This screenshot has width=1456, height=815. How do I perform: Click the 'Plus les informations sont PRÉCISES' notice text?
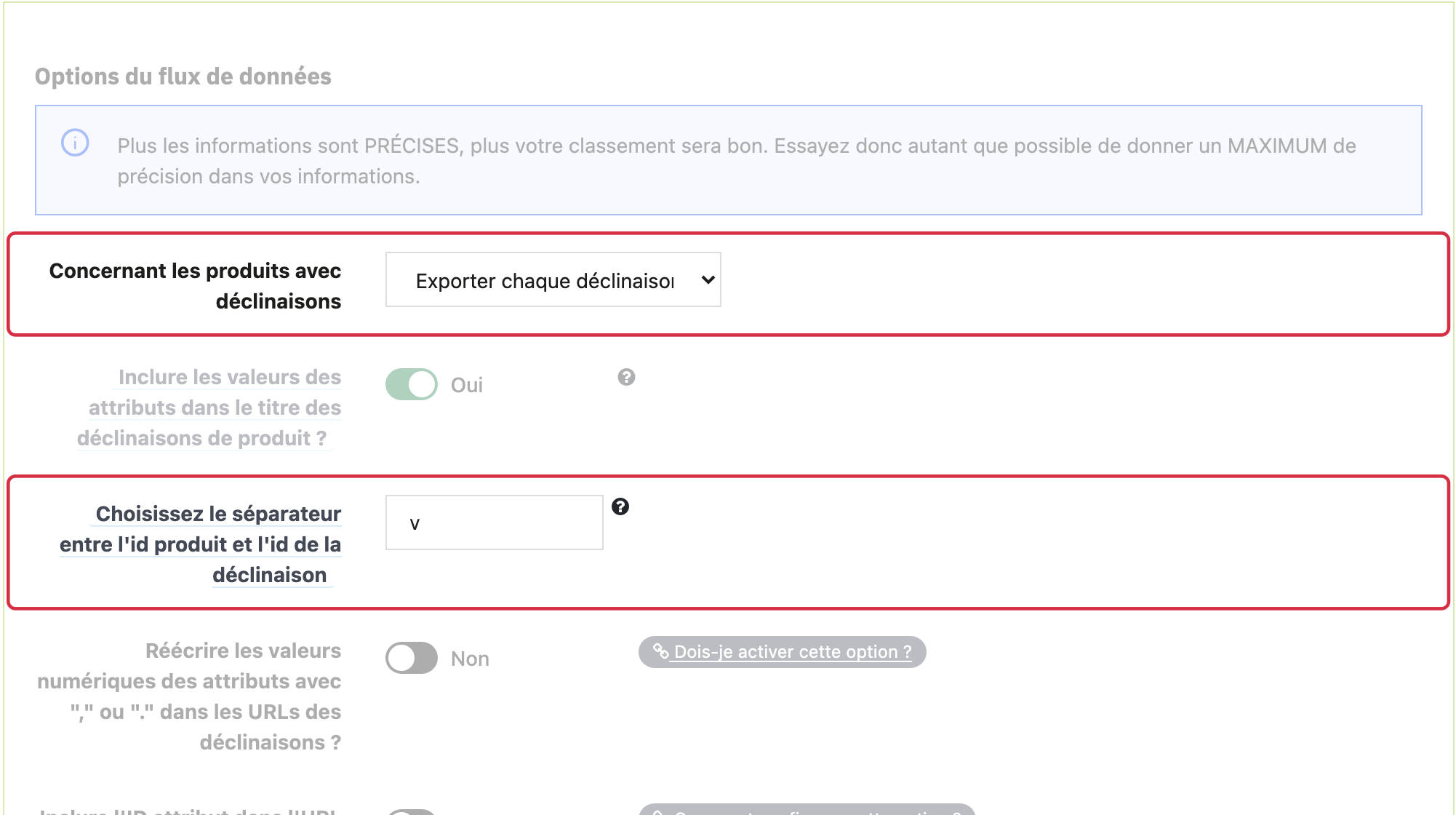737,161
